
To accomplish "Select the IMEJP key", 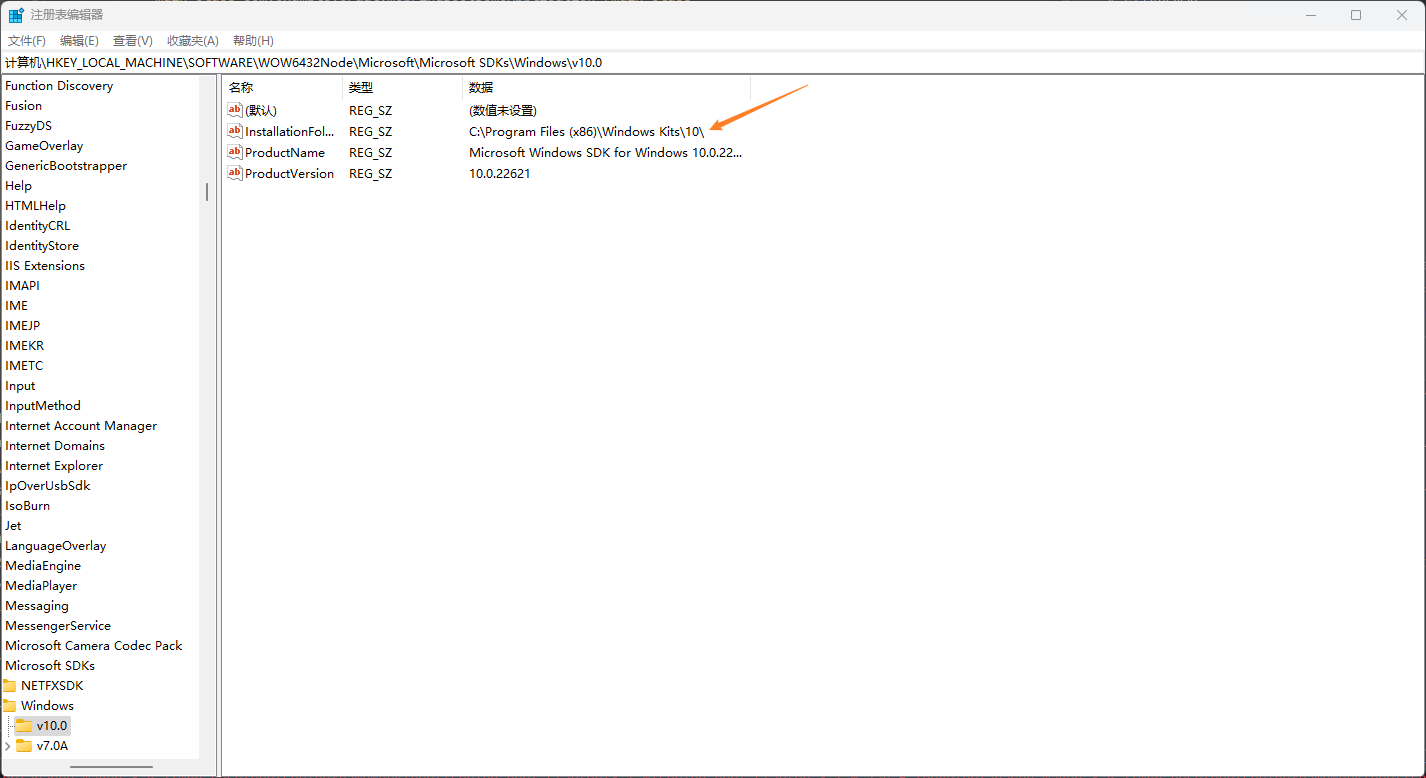I will 23,326.
